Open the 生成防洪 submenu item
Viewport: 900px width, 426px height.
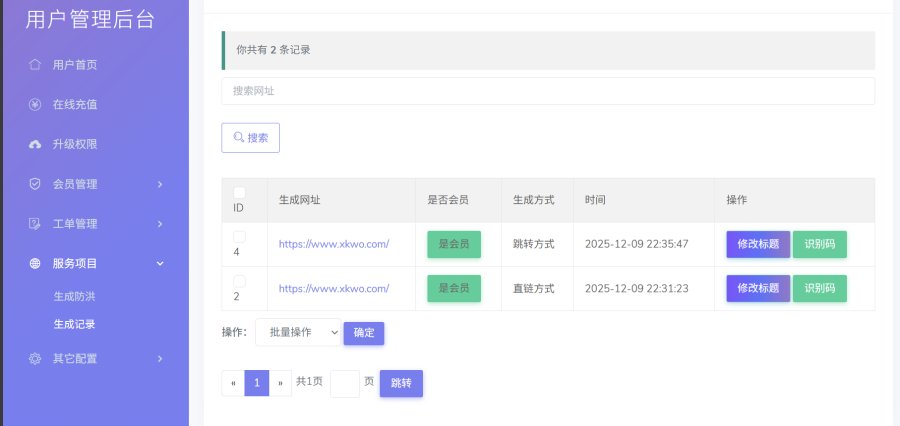74,297
